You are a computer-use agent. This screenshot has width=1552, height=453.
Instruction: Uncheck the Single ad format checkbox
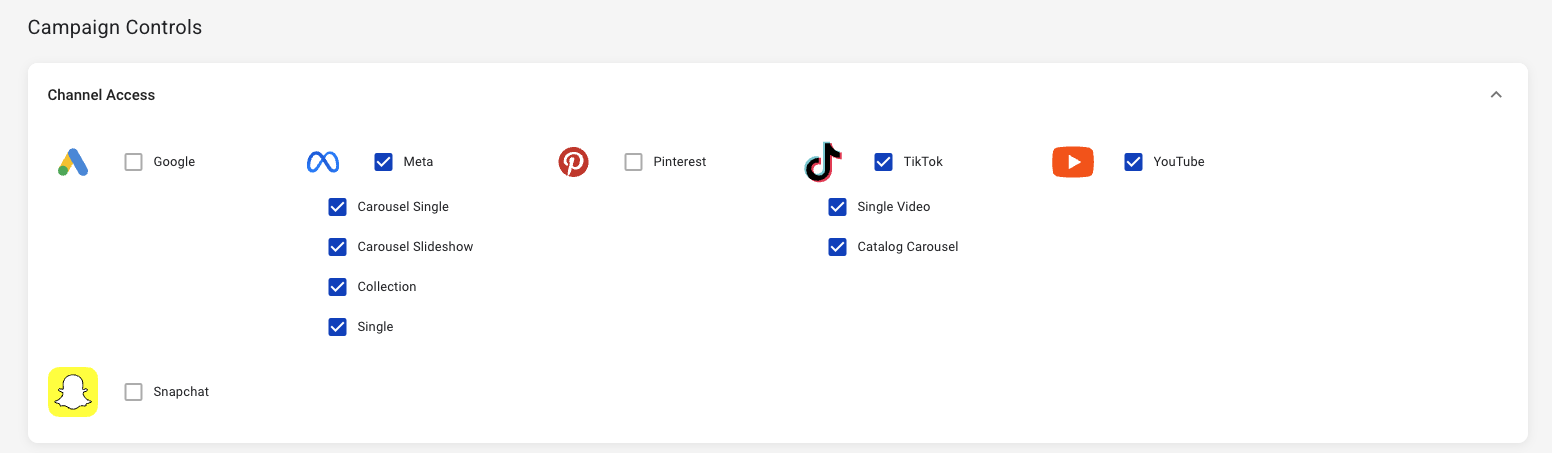coord(338,327)
